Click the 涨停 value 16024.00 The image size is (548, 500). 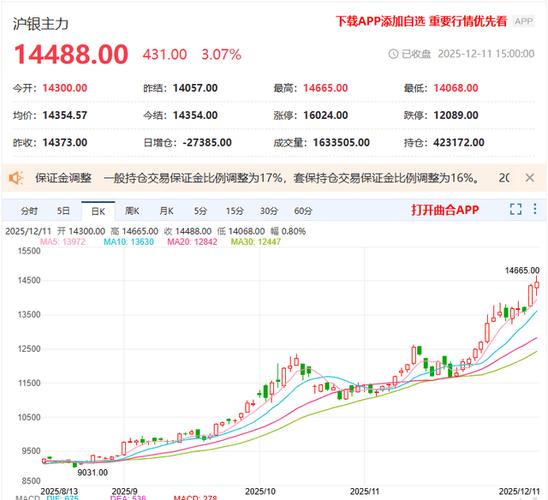(325, 115)
